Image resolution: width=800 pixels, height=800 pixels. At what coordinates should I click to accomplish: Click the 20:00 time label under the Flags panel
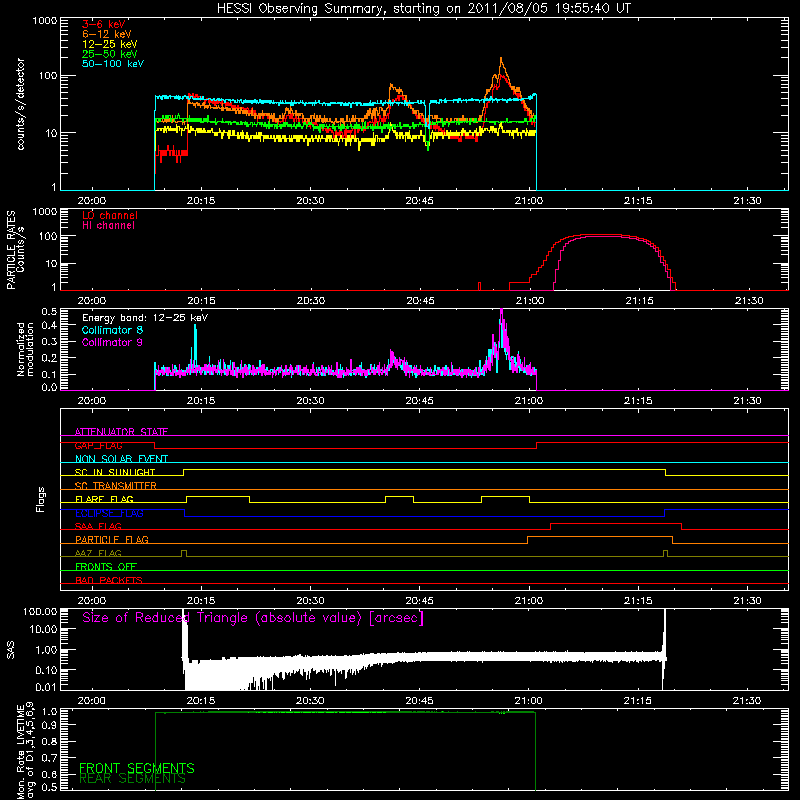pos(92,601)
